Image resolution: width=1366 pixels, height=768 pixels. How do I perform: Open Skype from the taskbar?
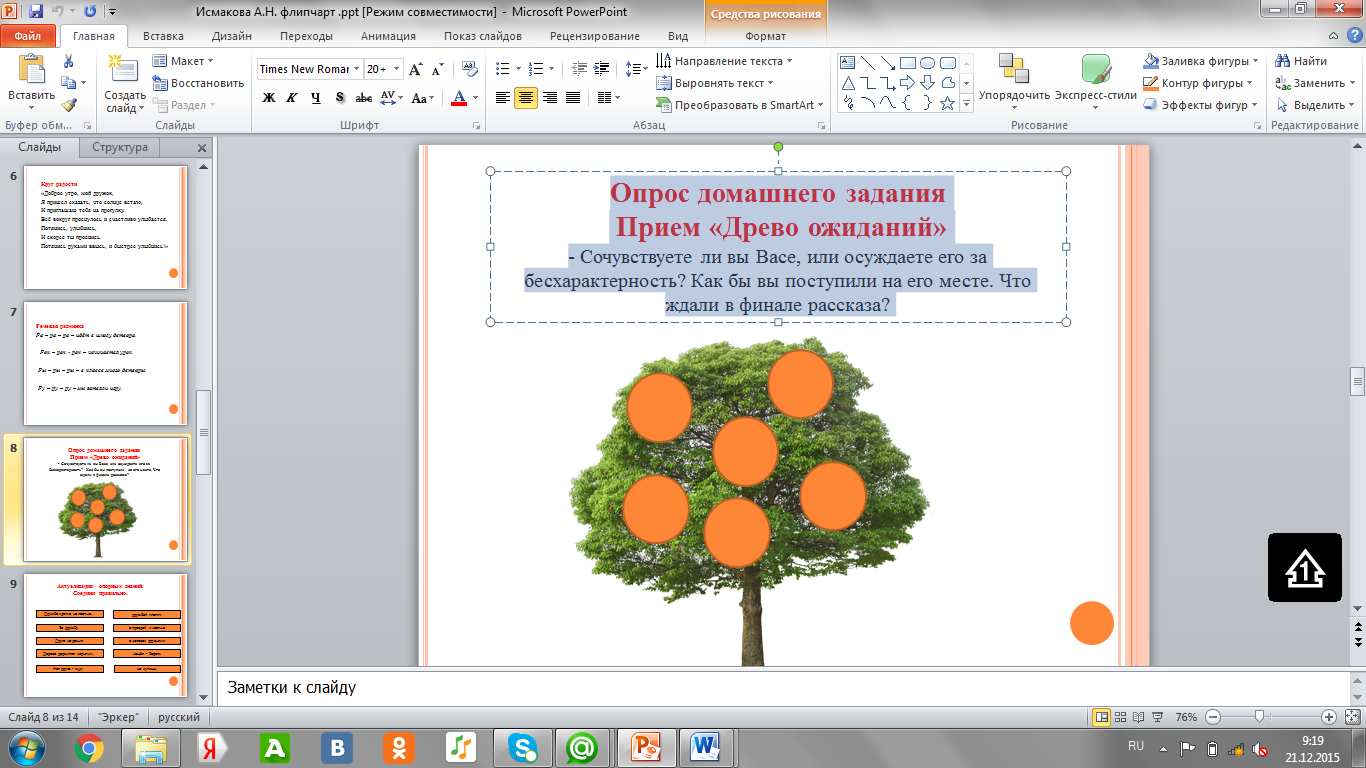coord(523,747)
